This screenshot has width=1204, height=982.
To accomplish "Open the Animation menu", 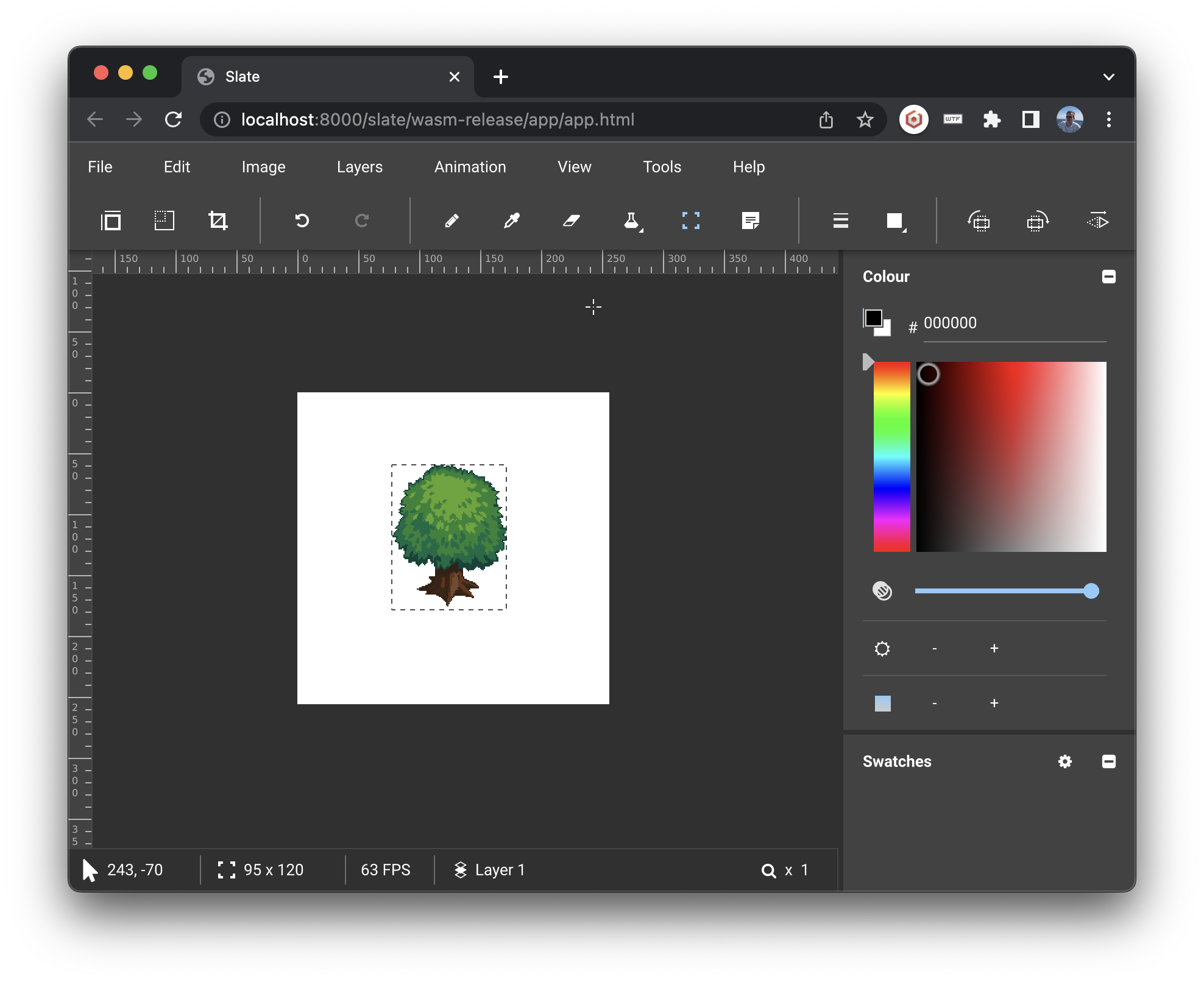I will click(x=470, y=167).
